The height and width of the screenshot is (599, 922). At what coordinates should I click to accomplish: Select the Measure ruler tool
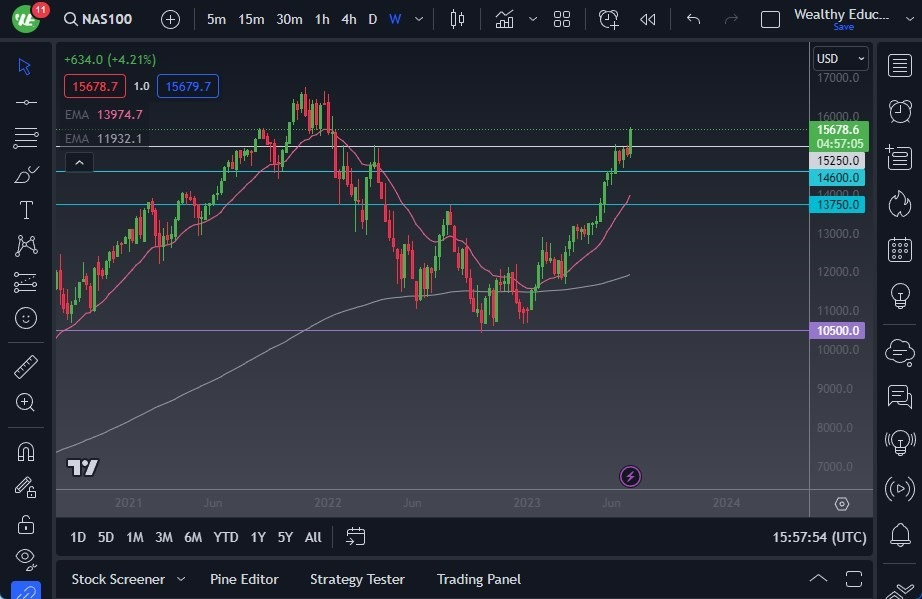[26, 367]
